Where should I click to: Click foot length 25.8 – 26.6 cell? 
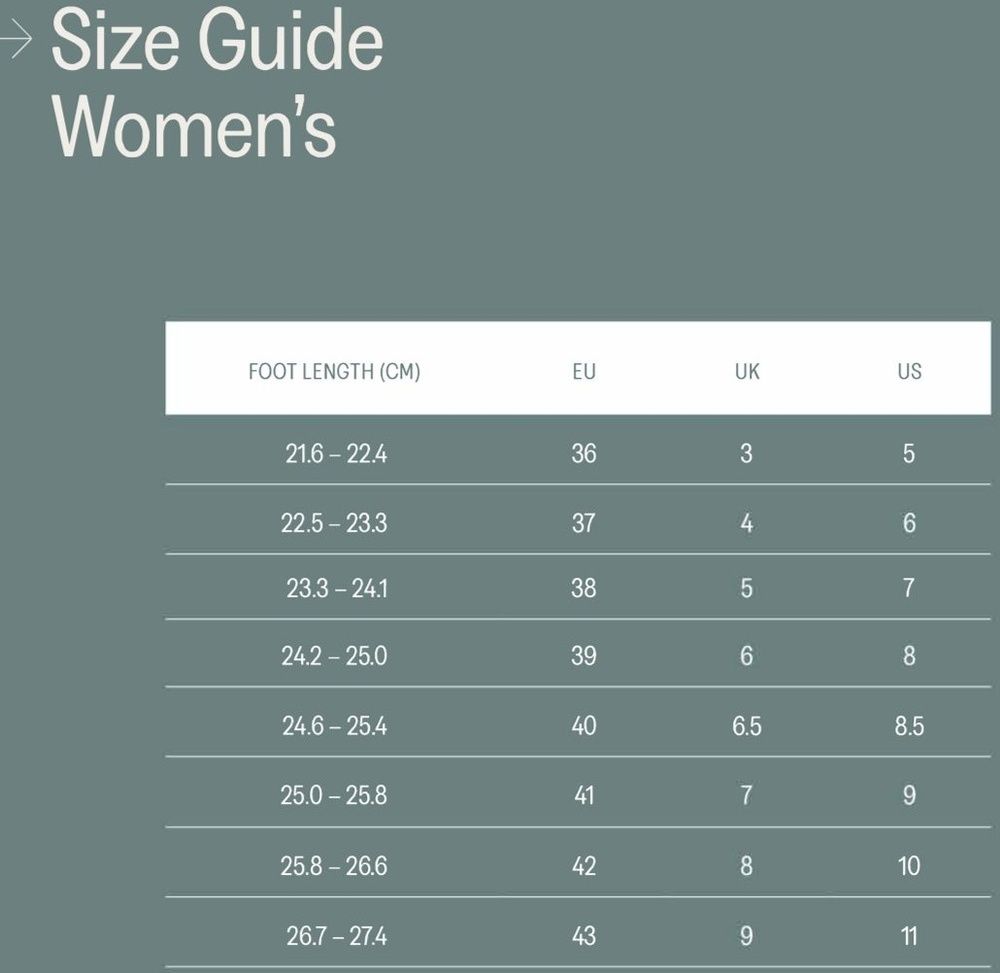coord(334,866)
